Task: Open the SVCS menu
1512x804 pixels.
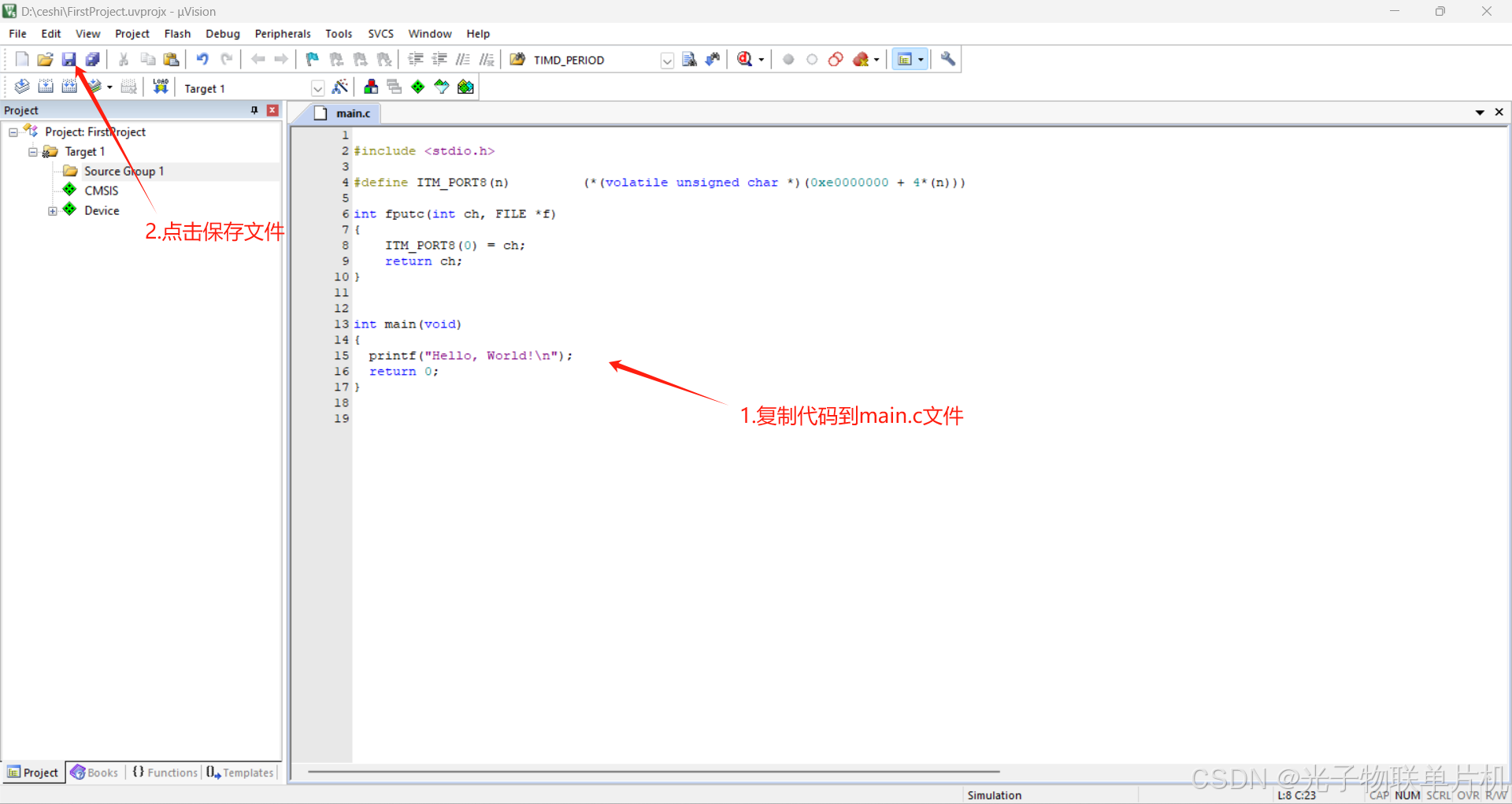Action: [380, 34]
